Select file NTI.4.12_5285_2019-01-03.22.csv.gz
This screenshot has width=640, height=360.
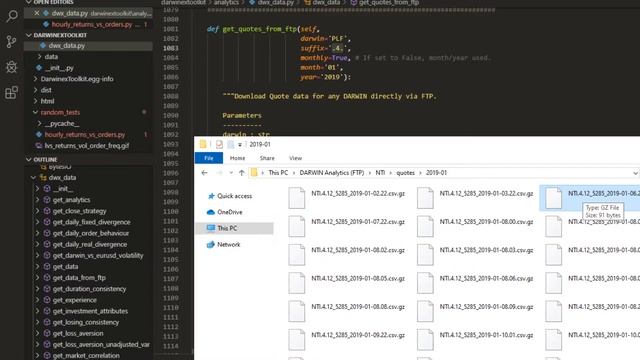point(476,198)
